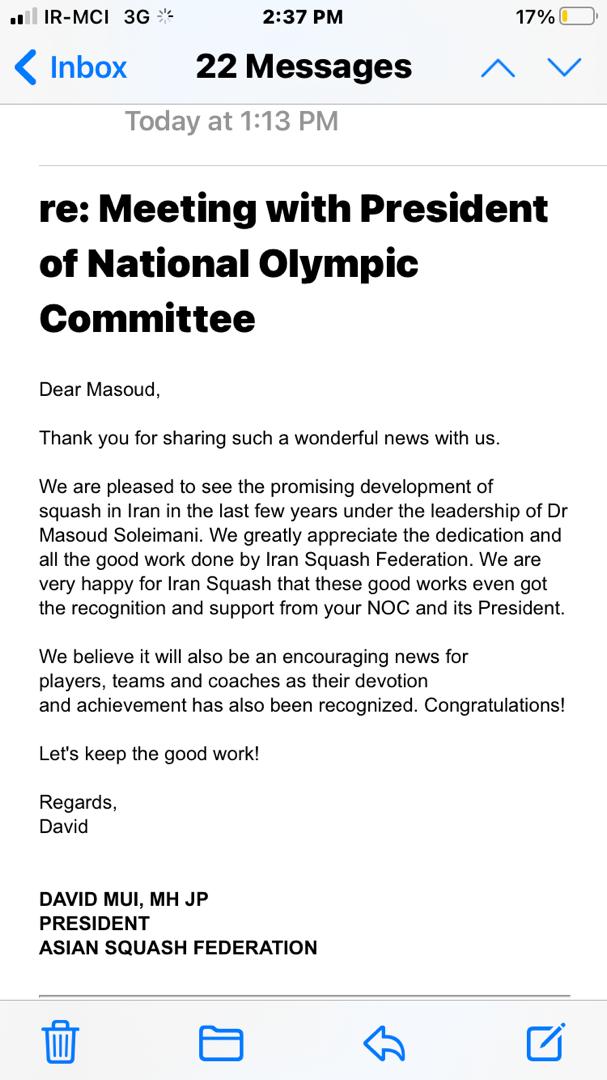Viewport: 607px width, 1080px height.
Task: Tap the Today at 1:13 PM timestamp
Action: (x=232, y=122)
